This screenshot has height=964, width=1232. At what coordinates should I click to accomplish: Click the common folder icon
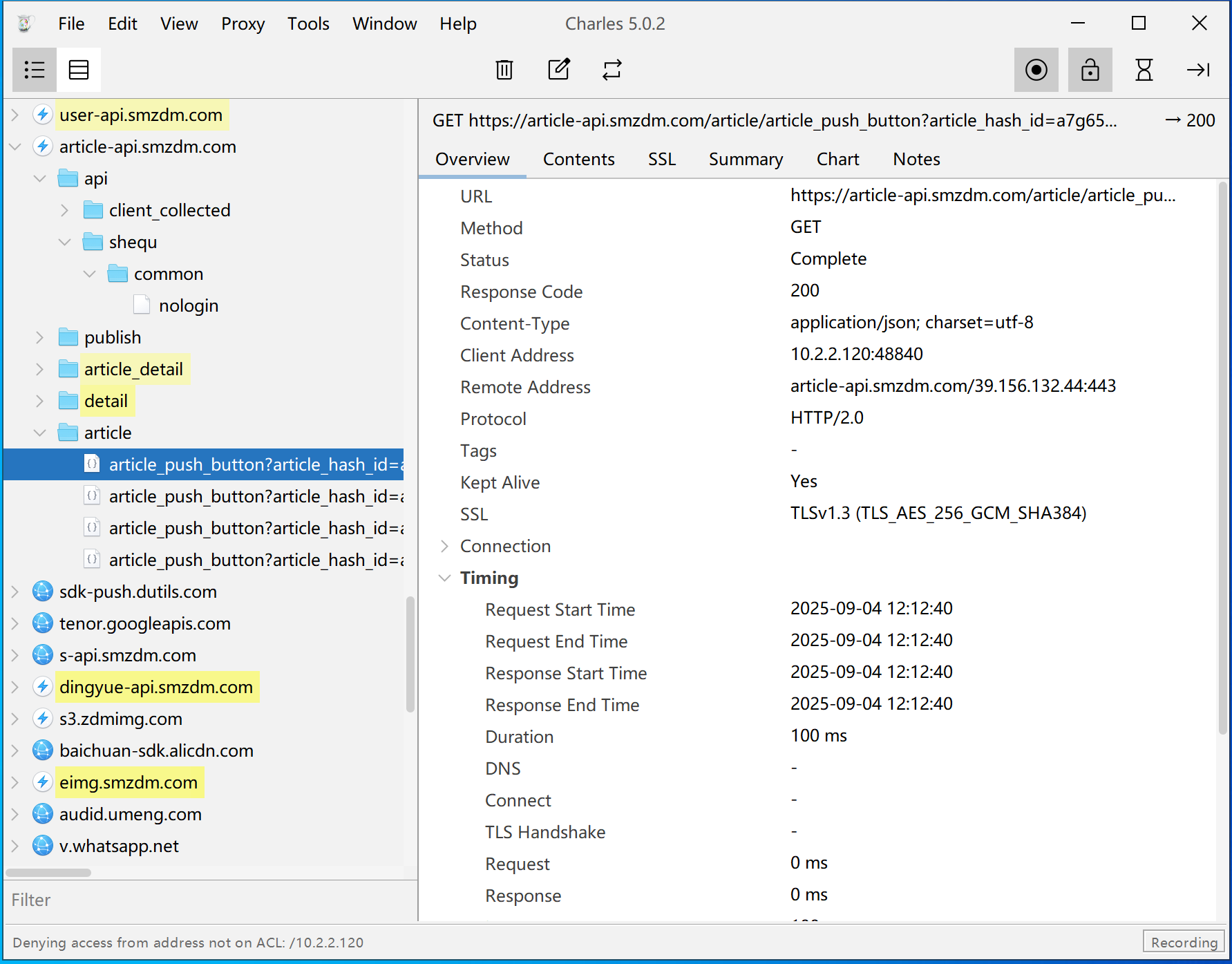[117, 274]
